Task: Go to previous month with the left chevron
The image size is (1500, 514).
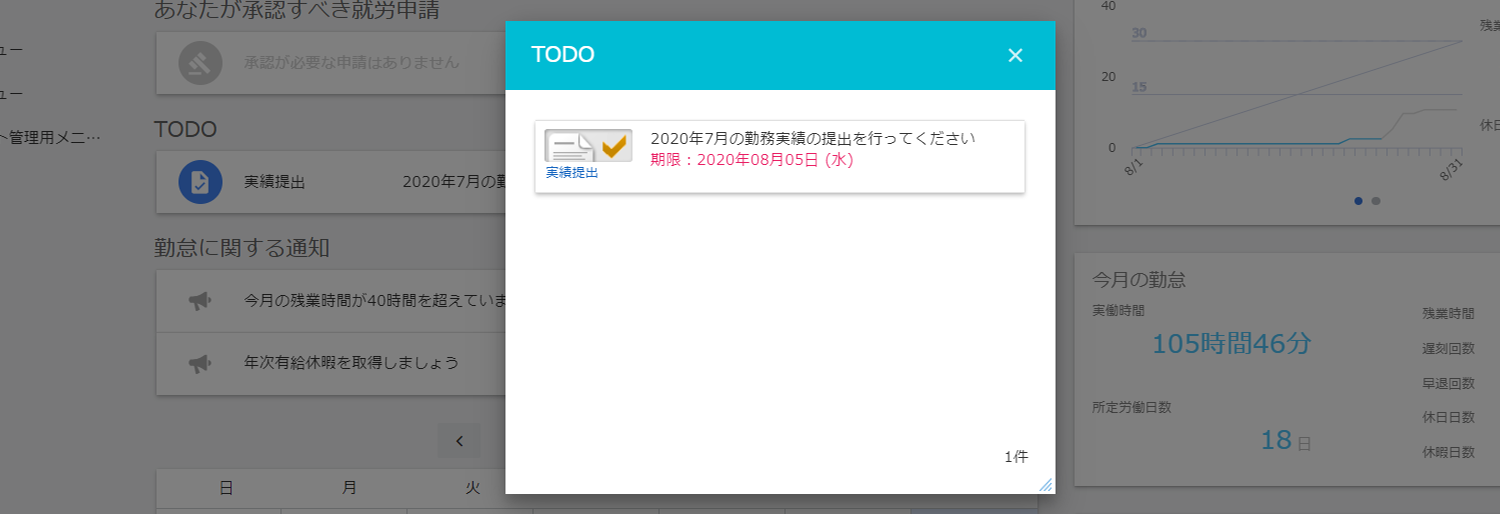Action: click(459, 440)
